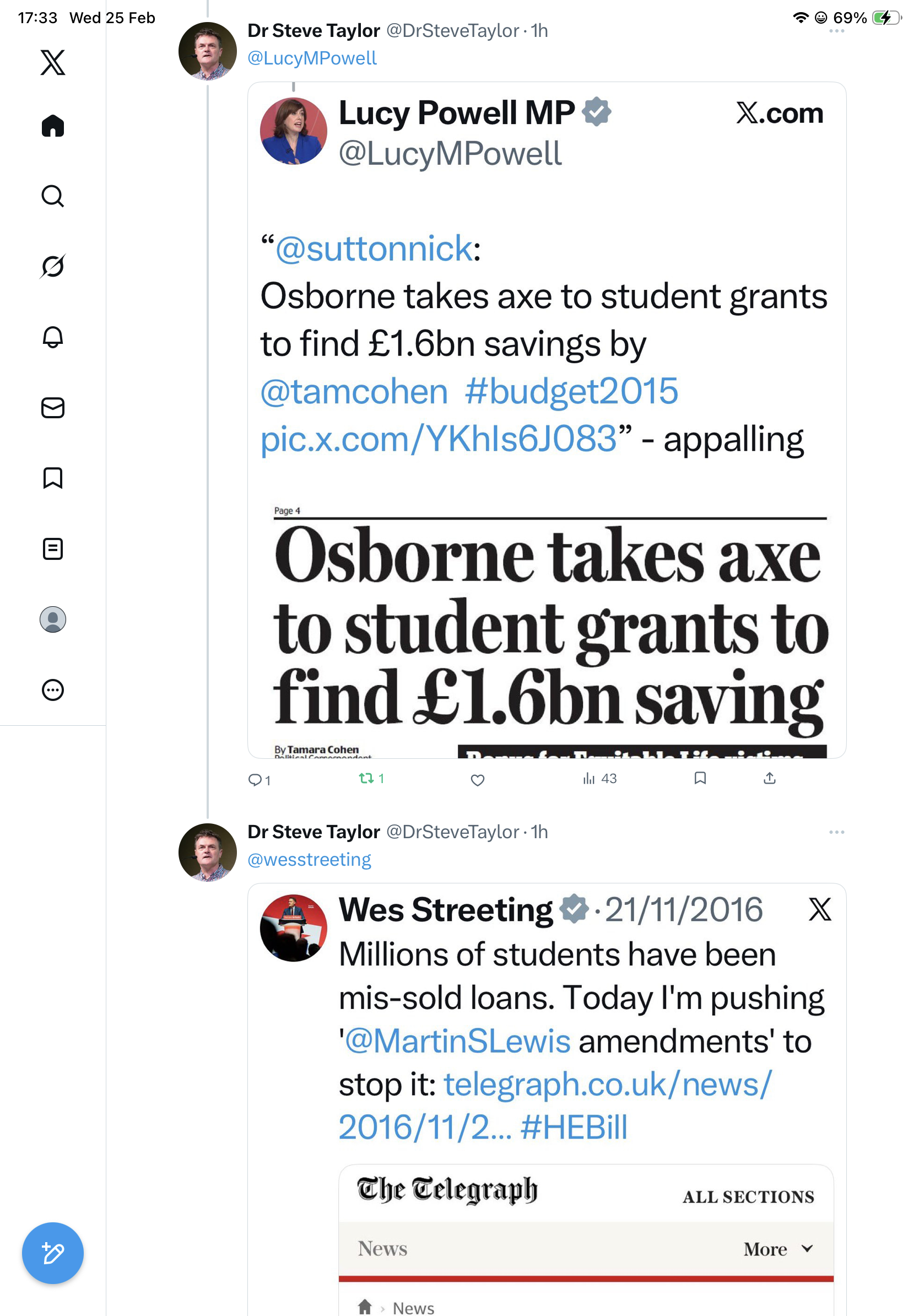919x1316 pixels.
Task: Open Grok from the sidebar
Action: pos(53,266)
